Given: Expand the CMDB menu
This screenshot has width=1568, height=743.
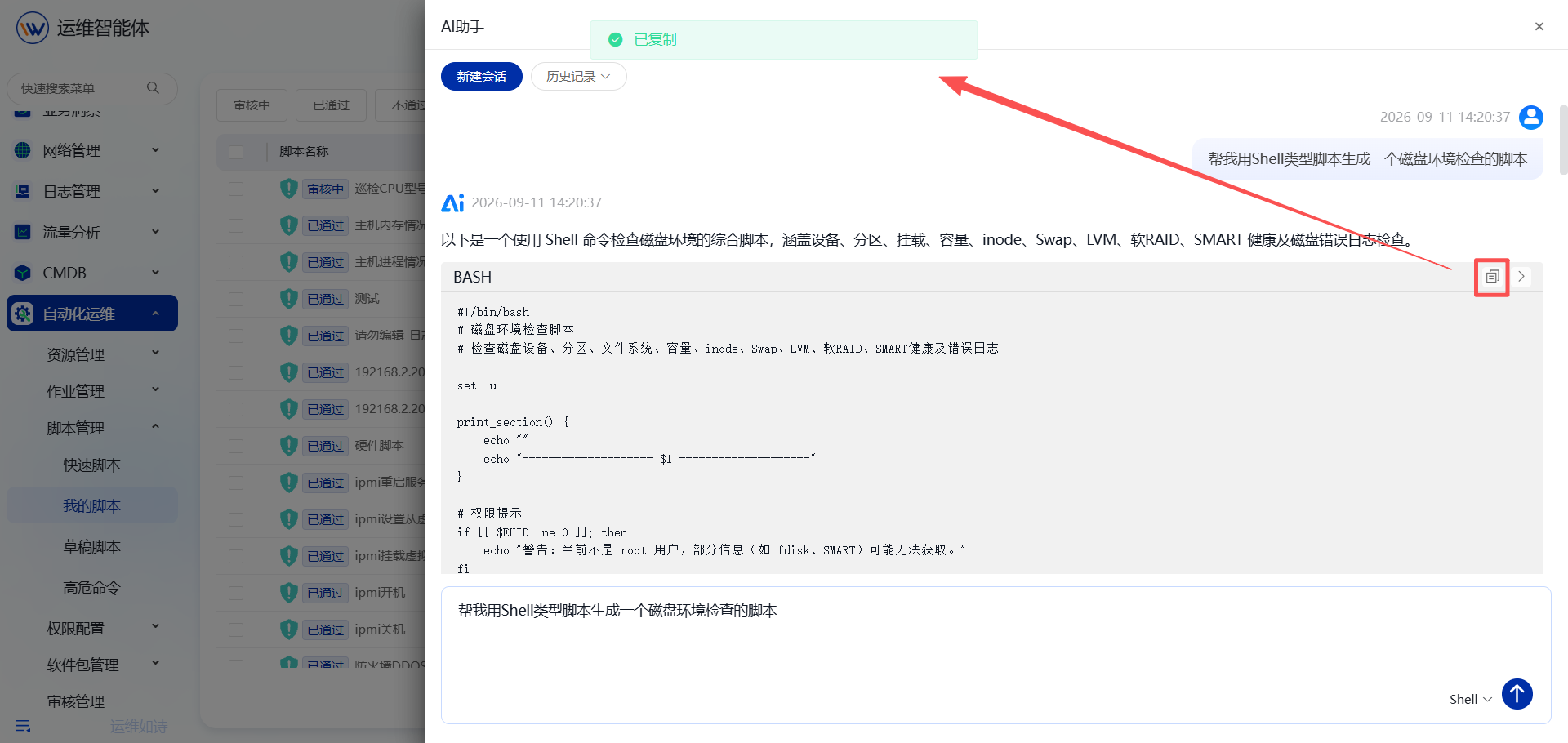Looking at the screenshot, I should pyautogui.click(x=91, y=273).
